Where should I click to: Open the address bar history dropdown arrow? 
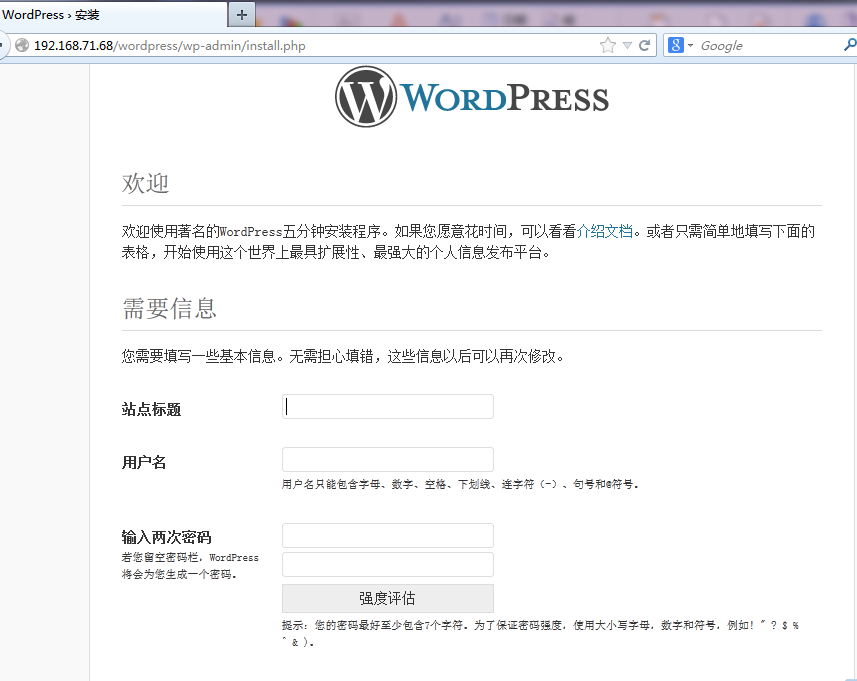click(x=627, y=45)
